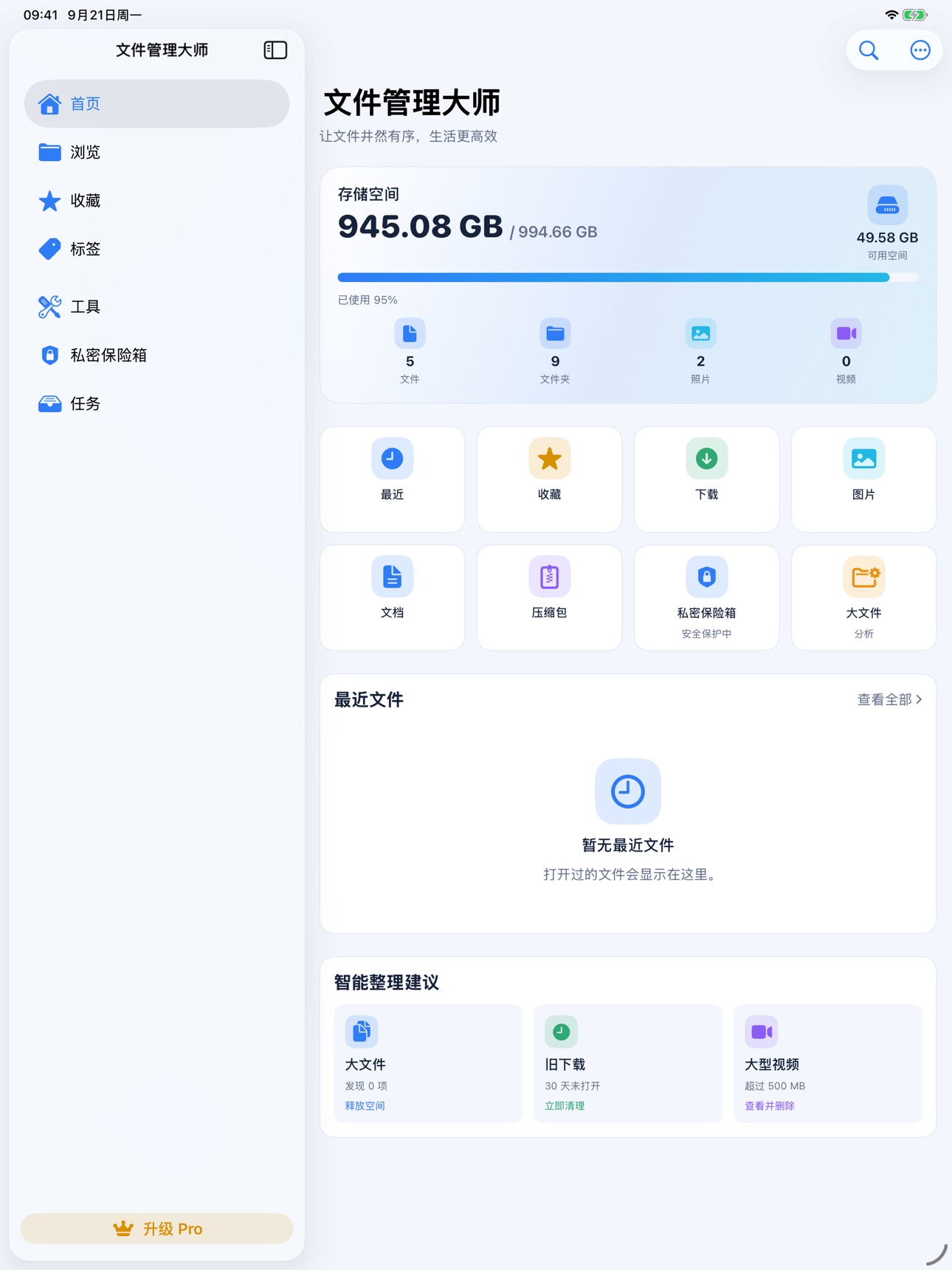The image size is (952, 1270).
Task: Click the clock icon above 暂无最近文件
Action: (628, 792)
